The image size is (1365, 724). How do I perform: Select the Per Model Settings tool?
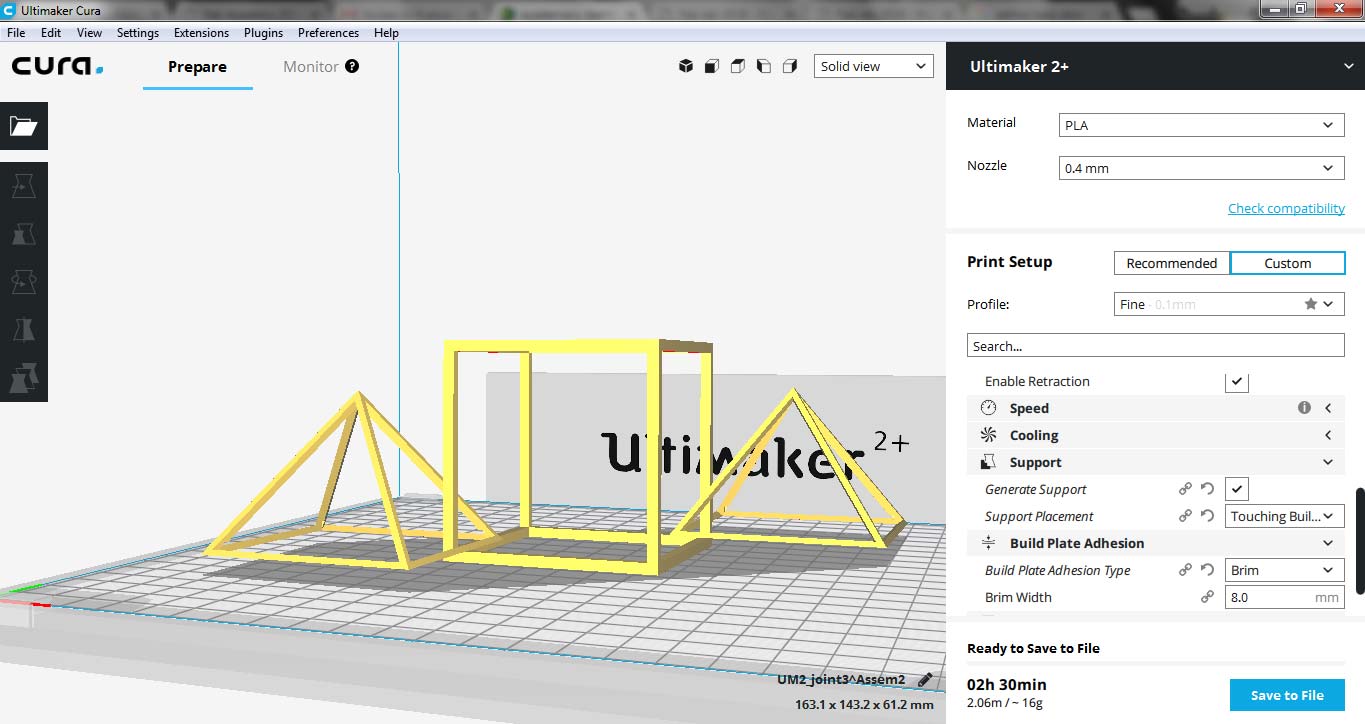click(x=23, y=378)
